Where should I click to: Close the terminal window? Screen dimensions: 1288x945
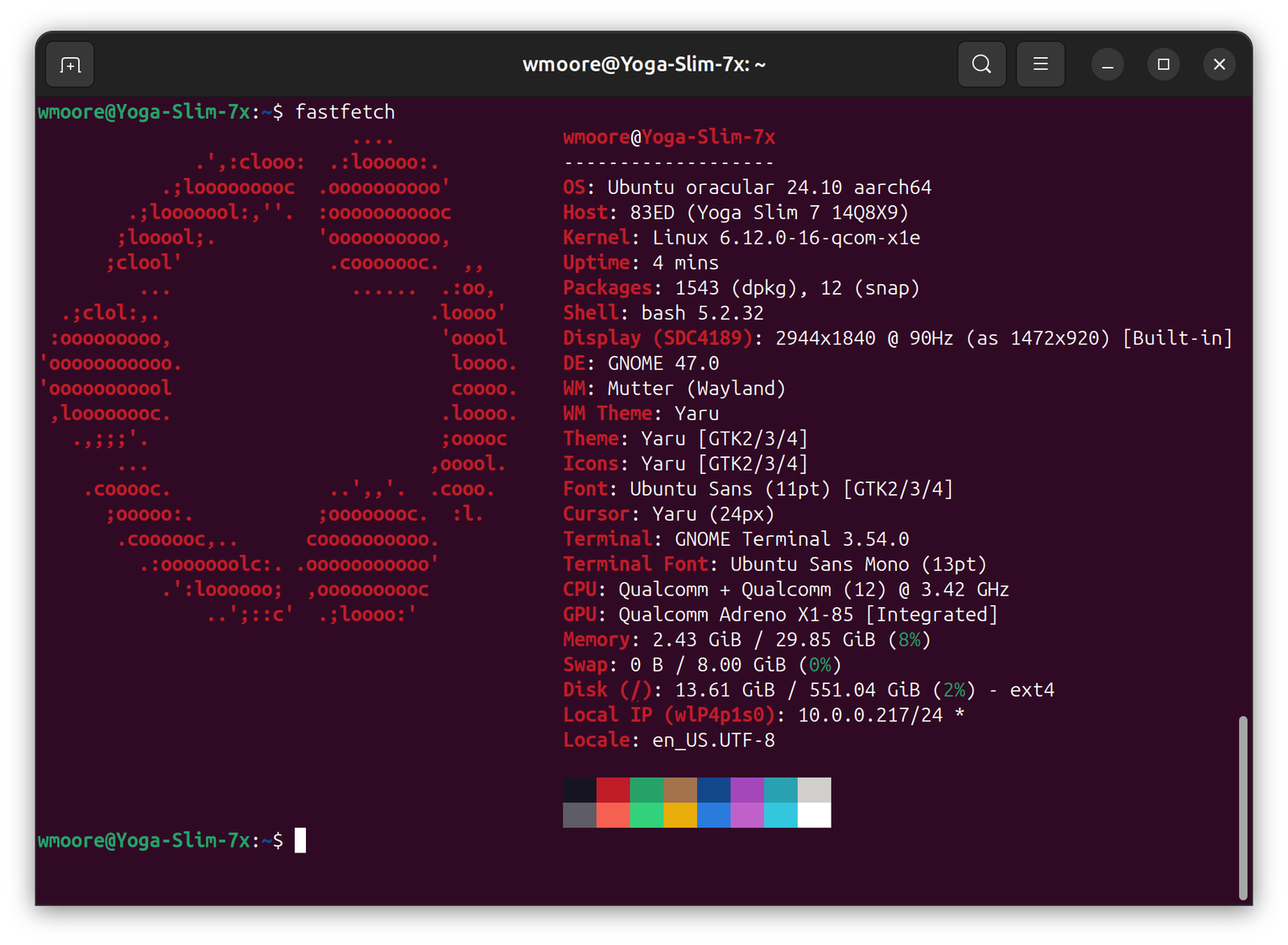tap(1219, 64)
